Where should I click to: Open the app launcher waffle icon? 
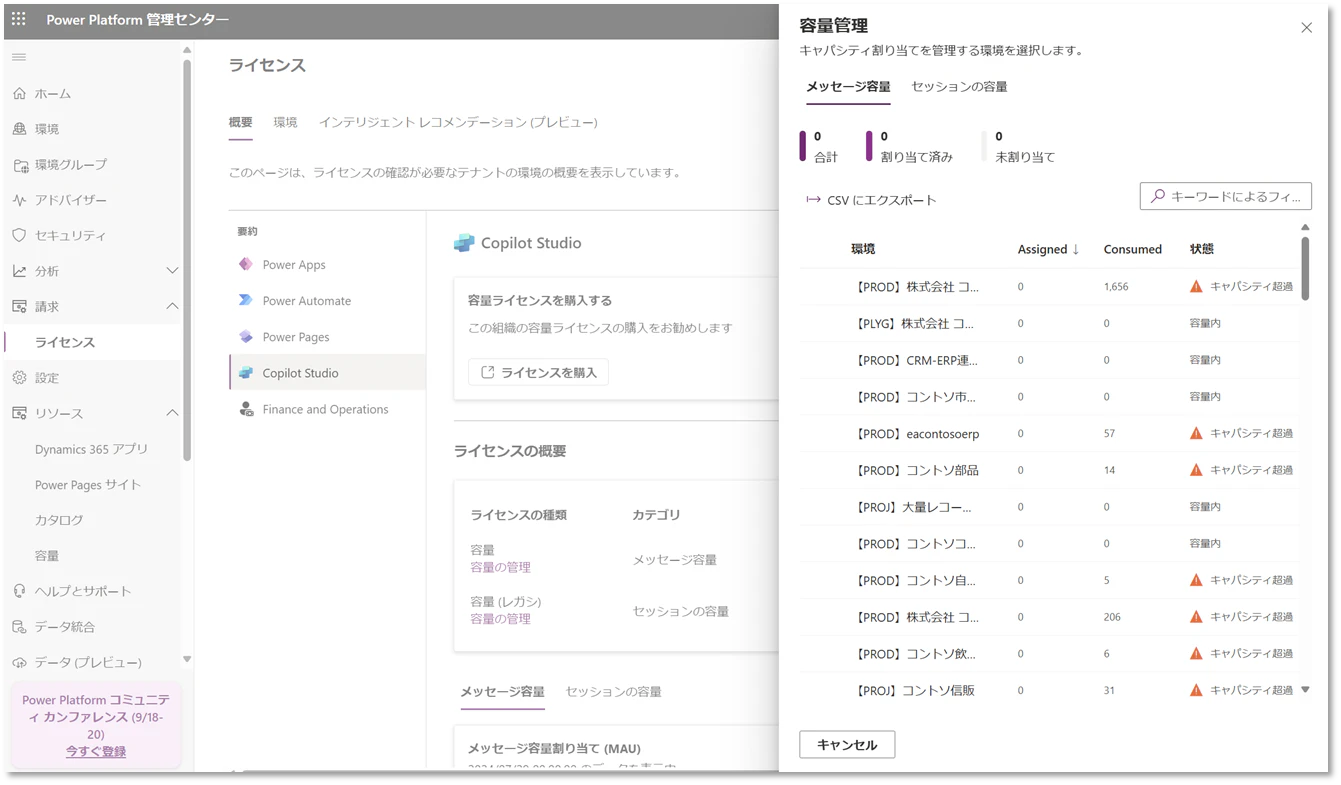[19, 19]
